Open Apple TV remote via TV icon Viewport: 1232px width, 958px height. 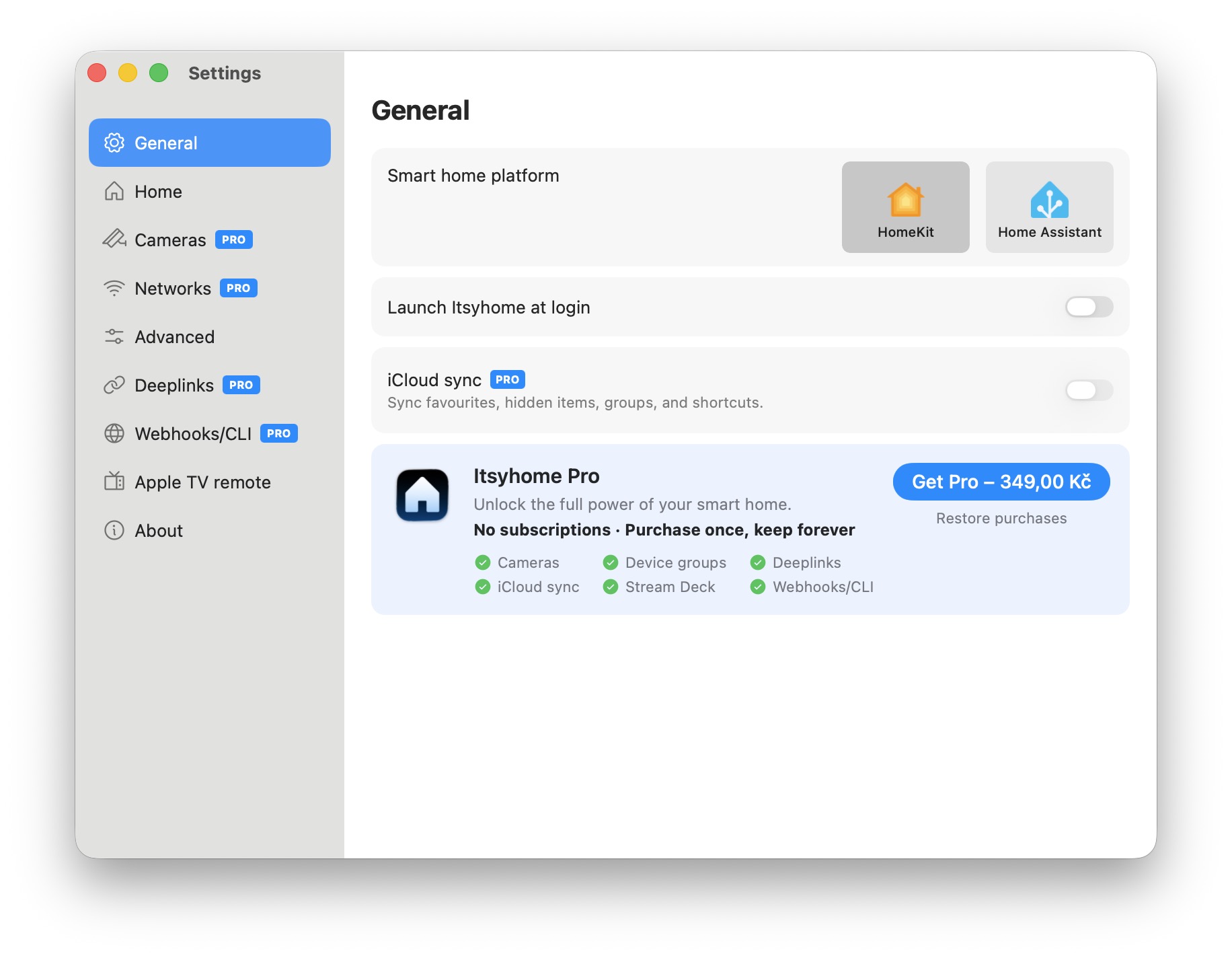[114, 481]
